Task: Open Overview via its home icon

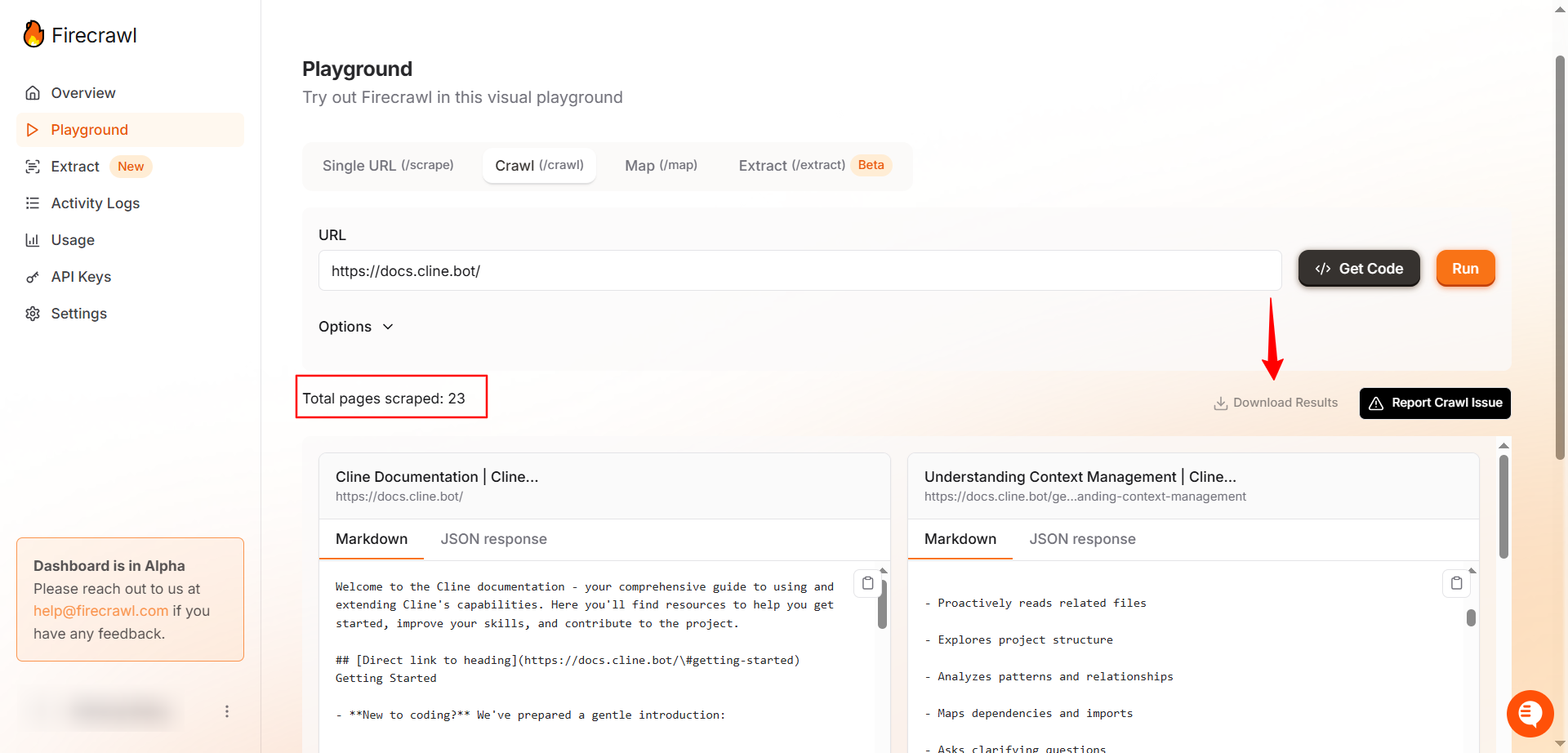Action: click(x=33, y=93)
